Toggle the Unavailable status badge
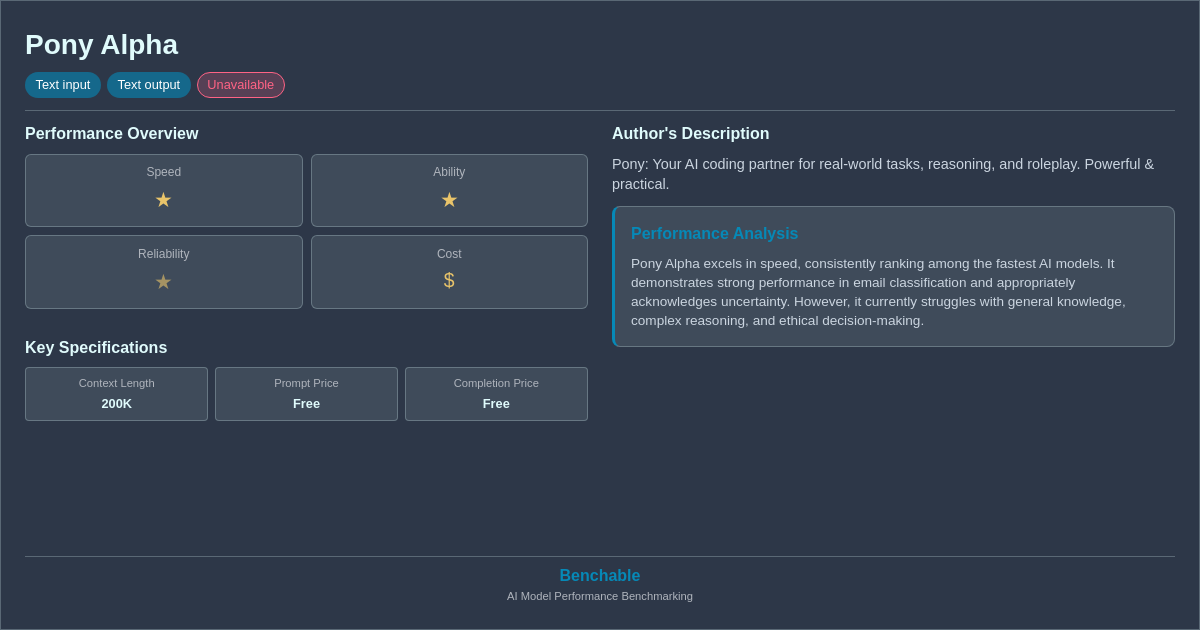The image size is (1200, 630). 240,85
